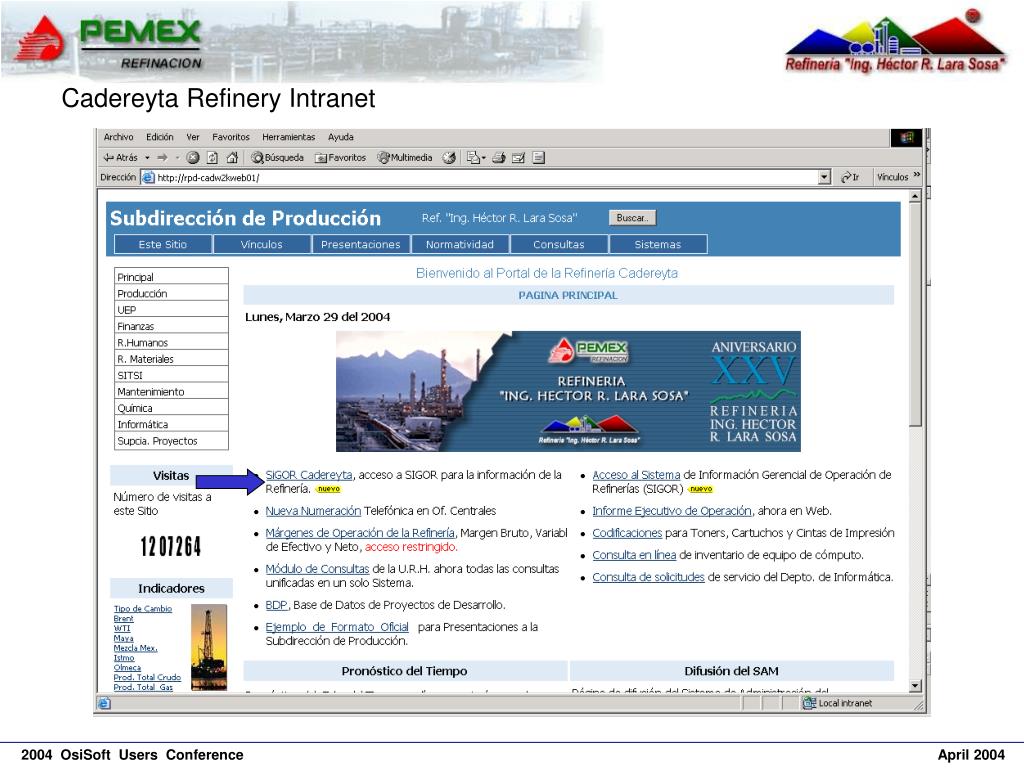Select the Normatividad navigation tab
Viewport: 1024px width, 768px height.
(x=460, y=244)
